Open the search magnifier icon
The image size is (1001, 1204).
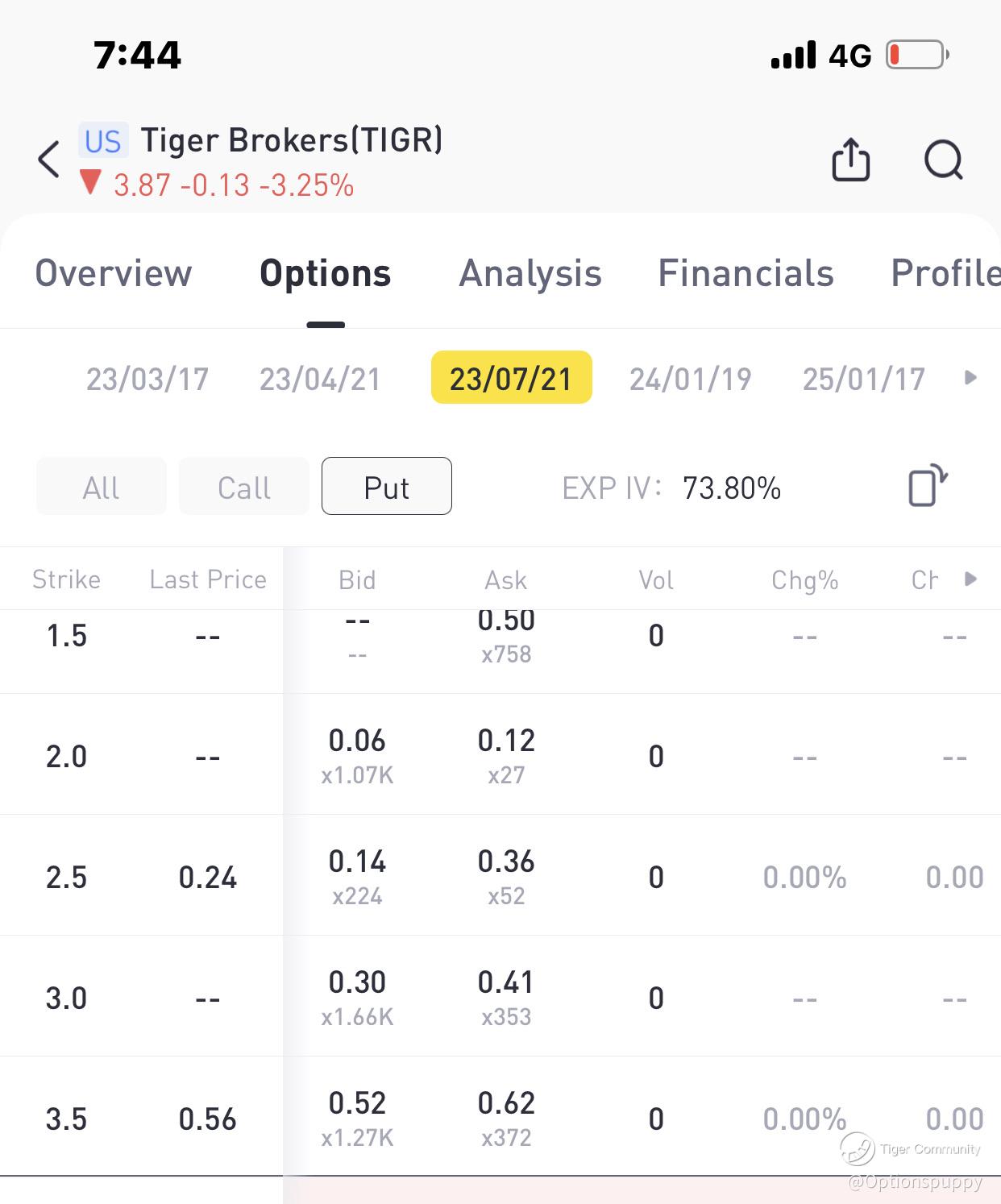pos(943,160)
